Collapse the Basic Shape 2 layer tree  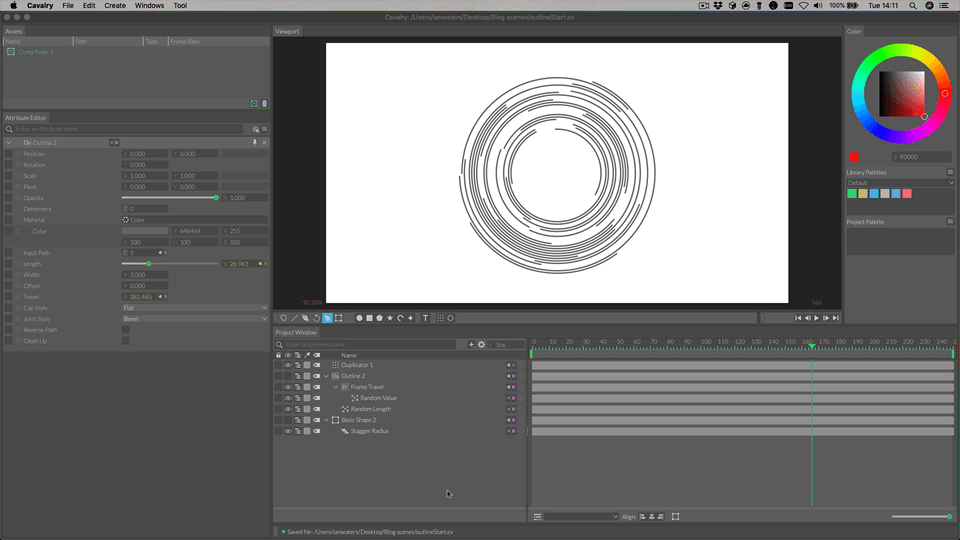click(326, 421)
